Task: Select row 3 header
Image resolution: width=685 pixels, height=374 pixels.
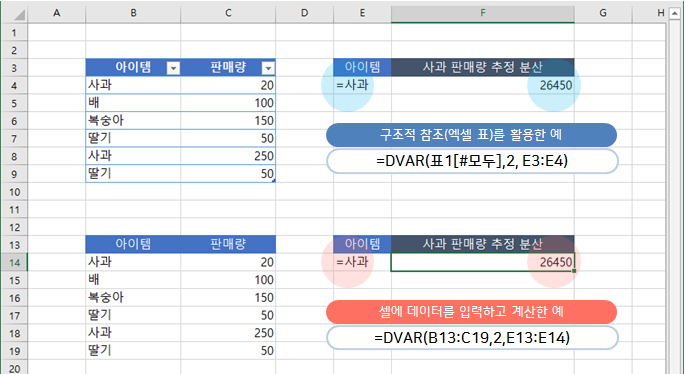Action: tap(14, 68)
